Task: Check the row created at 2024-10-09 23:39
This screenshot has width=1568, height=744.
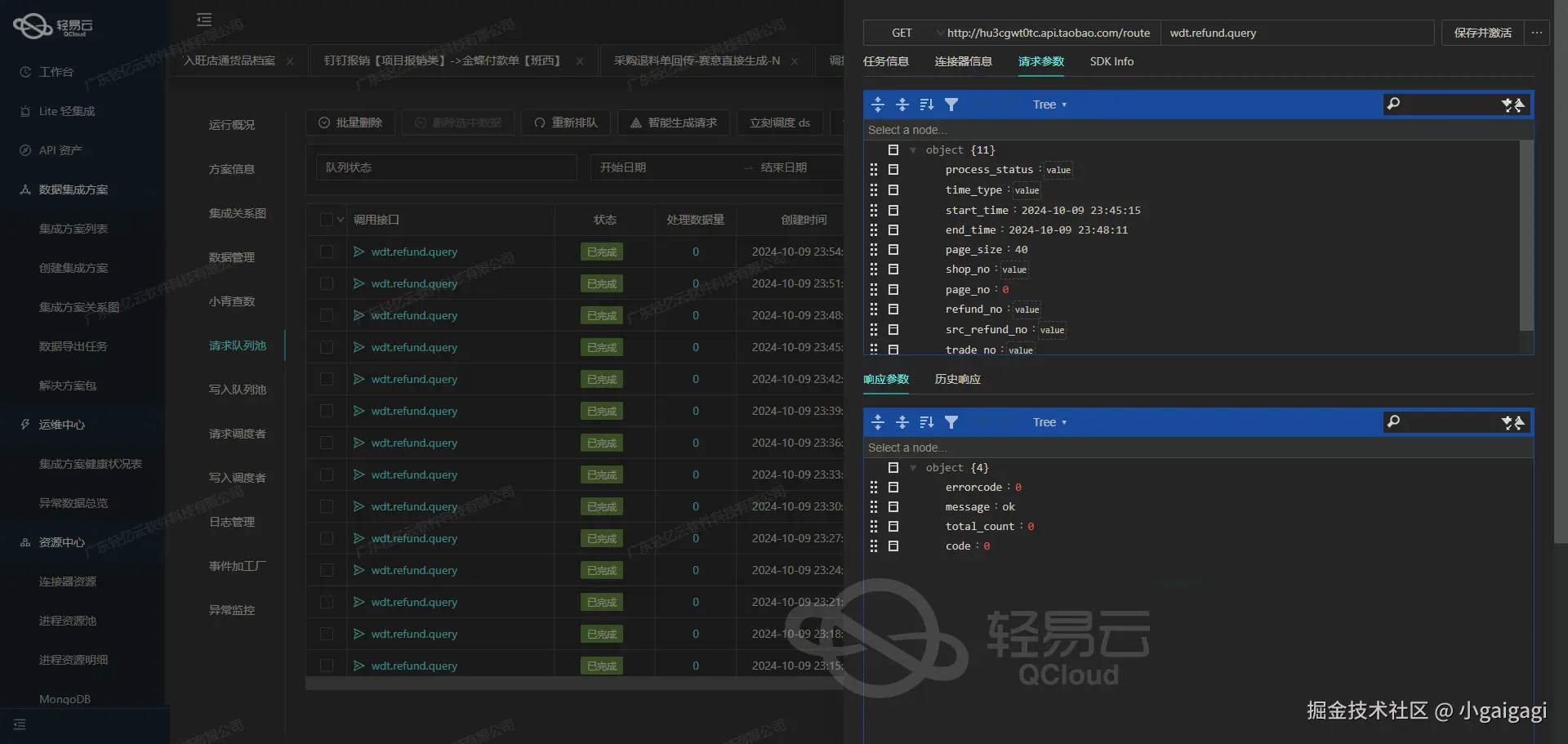Action: (327, 411)
